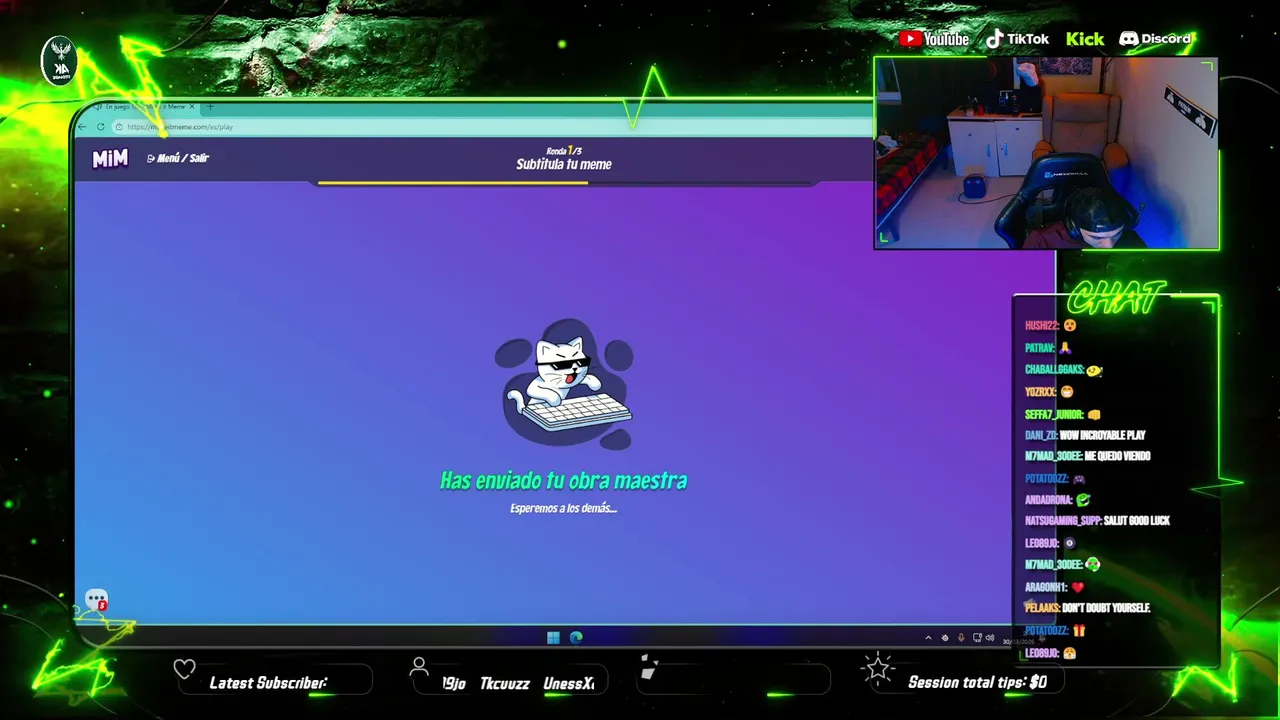The height and width of the screenshot is (720, 1280).
Task: Click SEFFA7_JUNIOR's chat message
Action: point(1063,414)
